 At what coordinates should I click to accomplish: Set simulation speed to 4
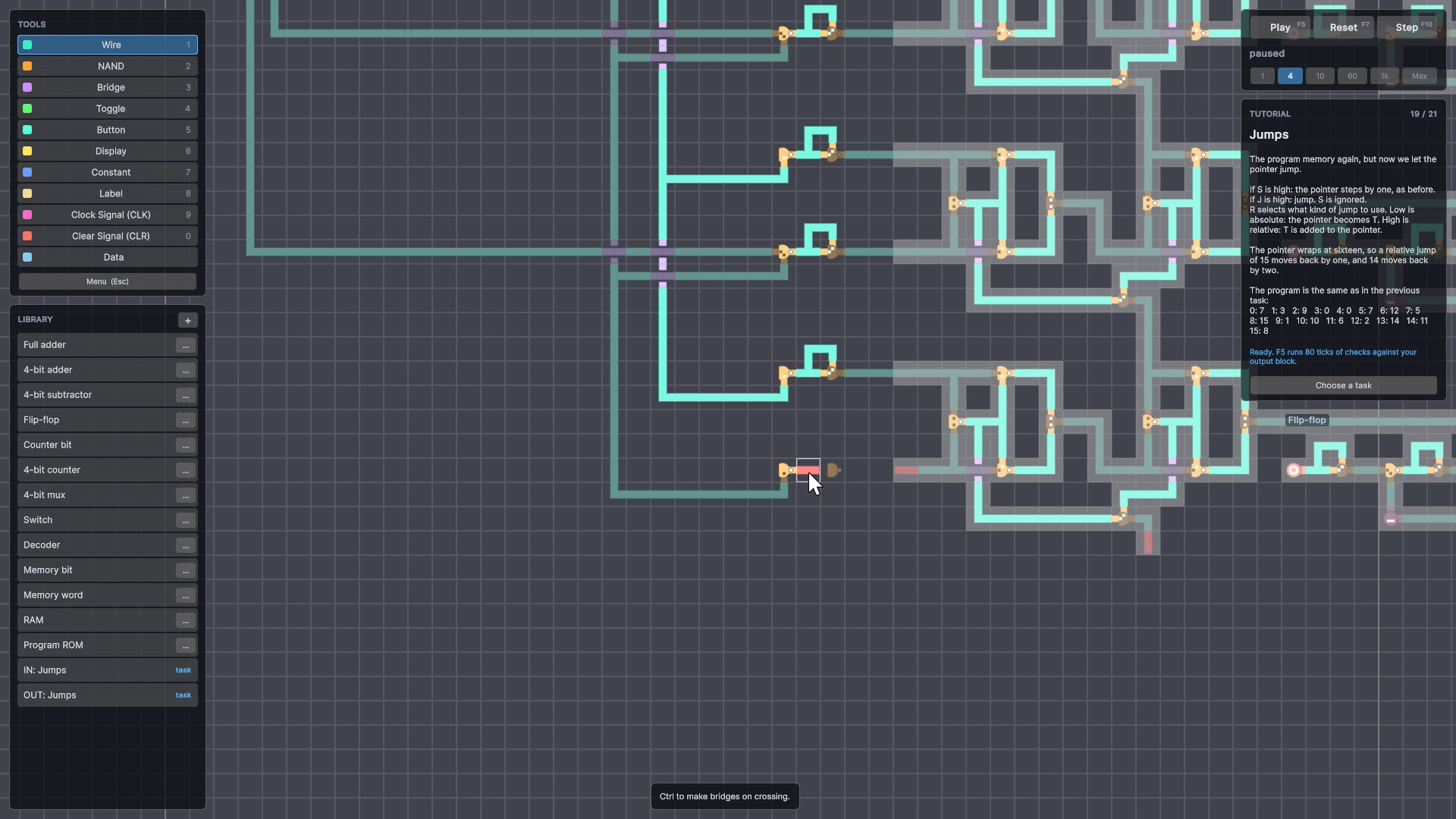click(1290, 76)
